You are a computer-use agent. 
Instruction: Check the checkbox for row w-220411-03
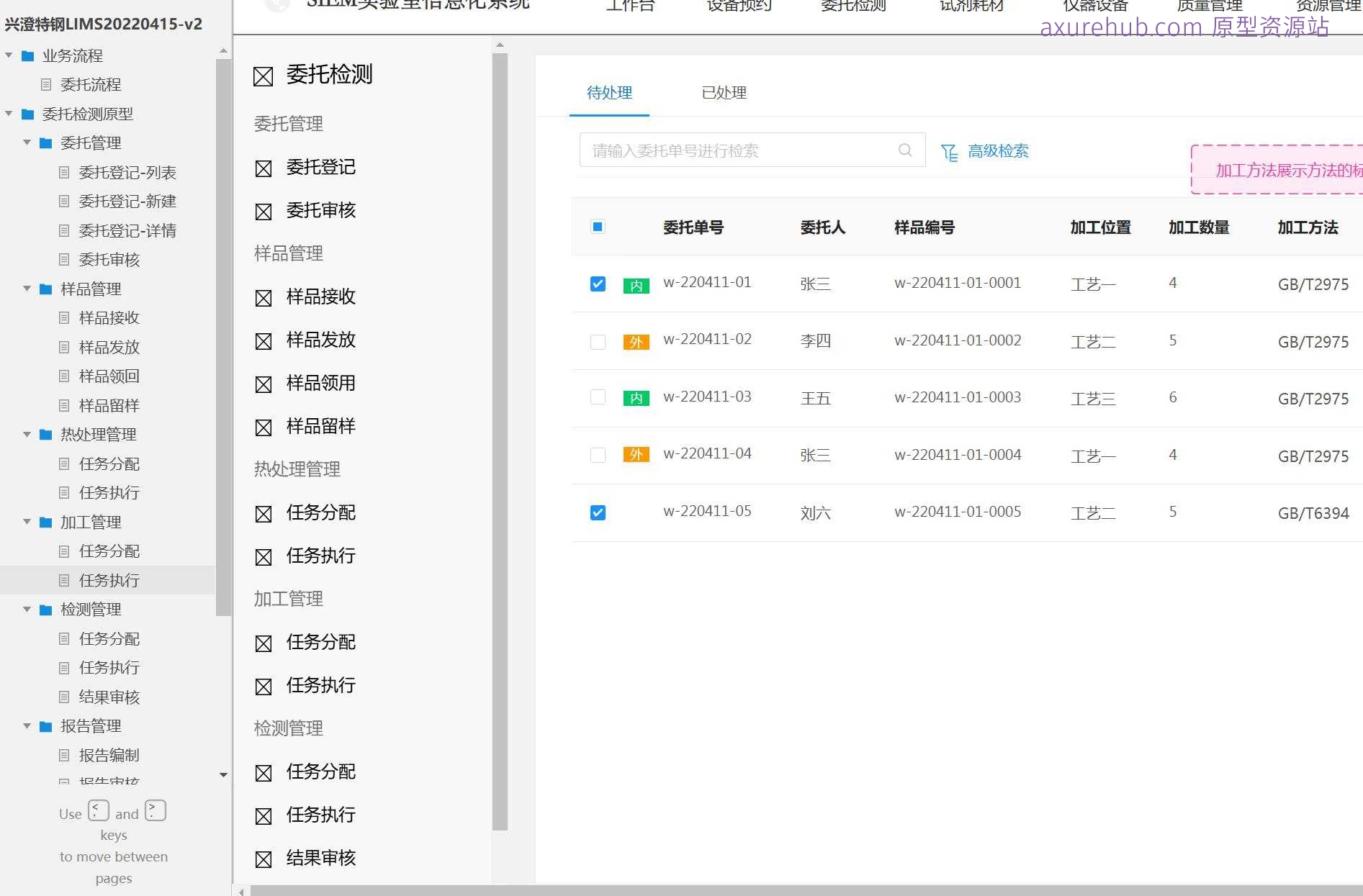[598, 397]
